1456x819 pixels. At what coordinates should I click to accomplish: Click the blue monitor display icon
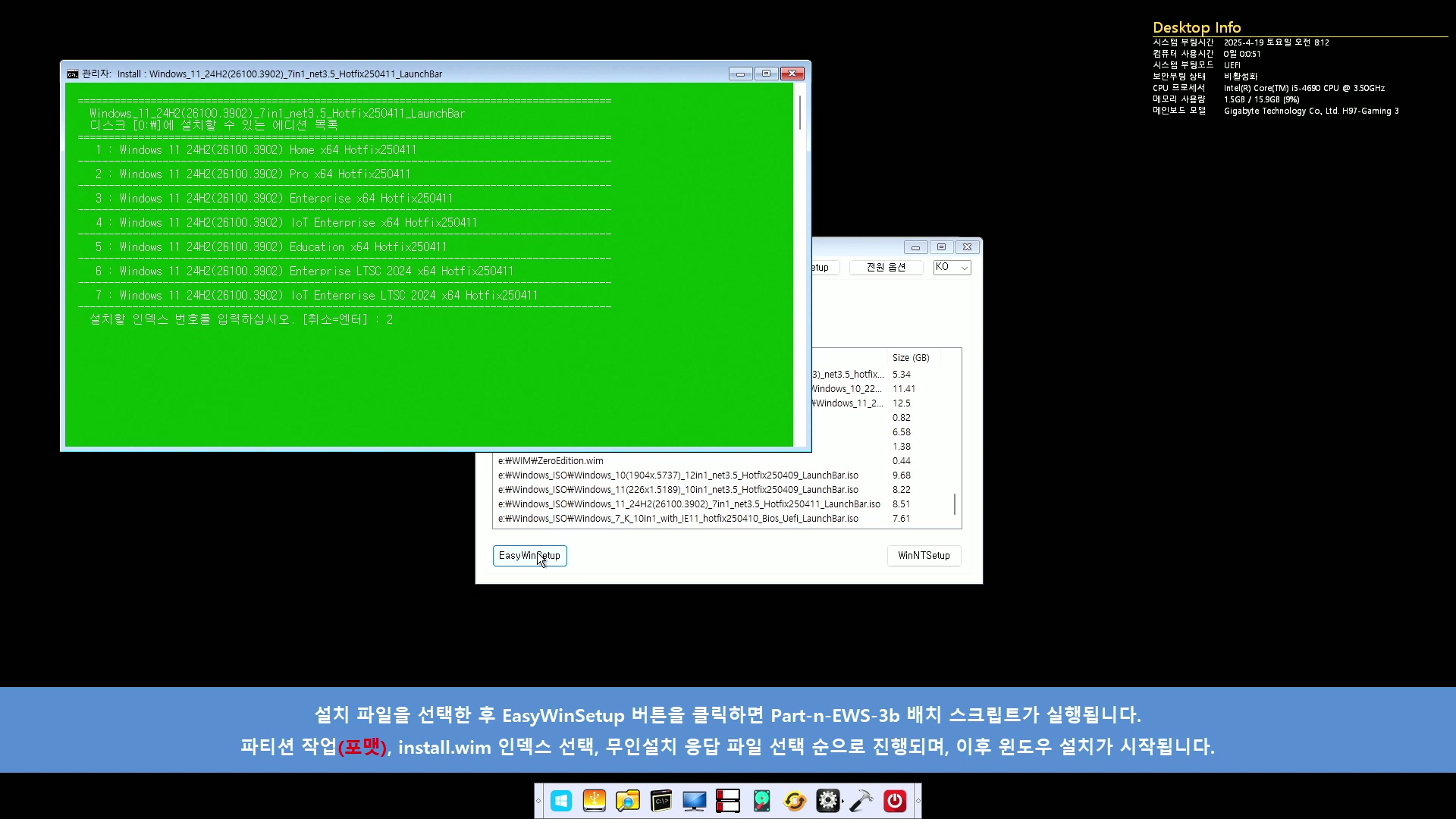pyautogui.click(x=695, y=801)
